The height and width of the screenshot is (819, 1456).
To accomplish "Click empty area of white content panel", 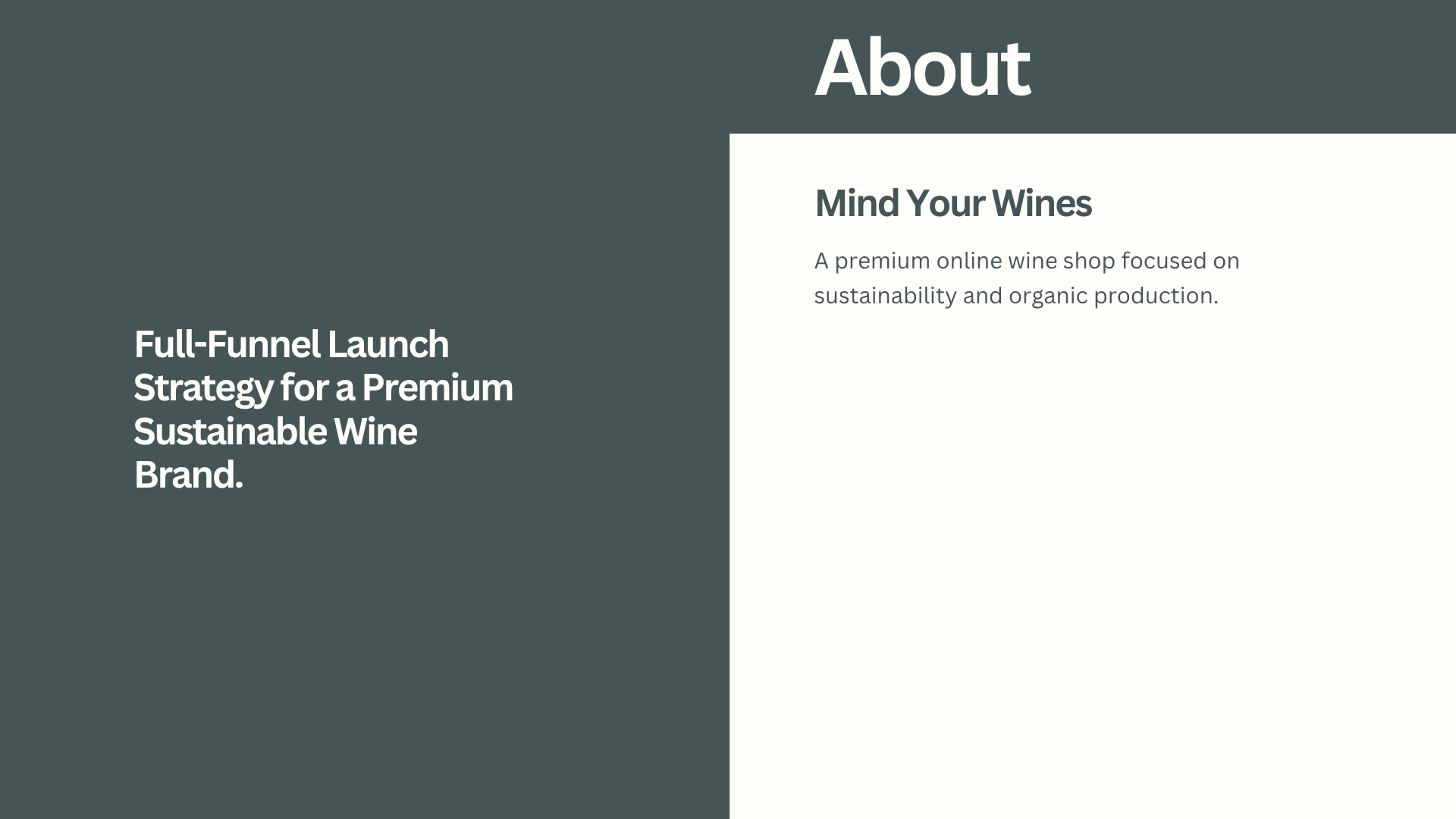I will pos(1092,569).
